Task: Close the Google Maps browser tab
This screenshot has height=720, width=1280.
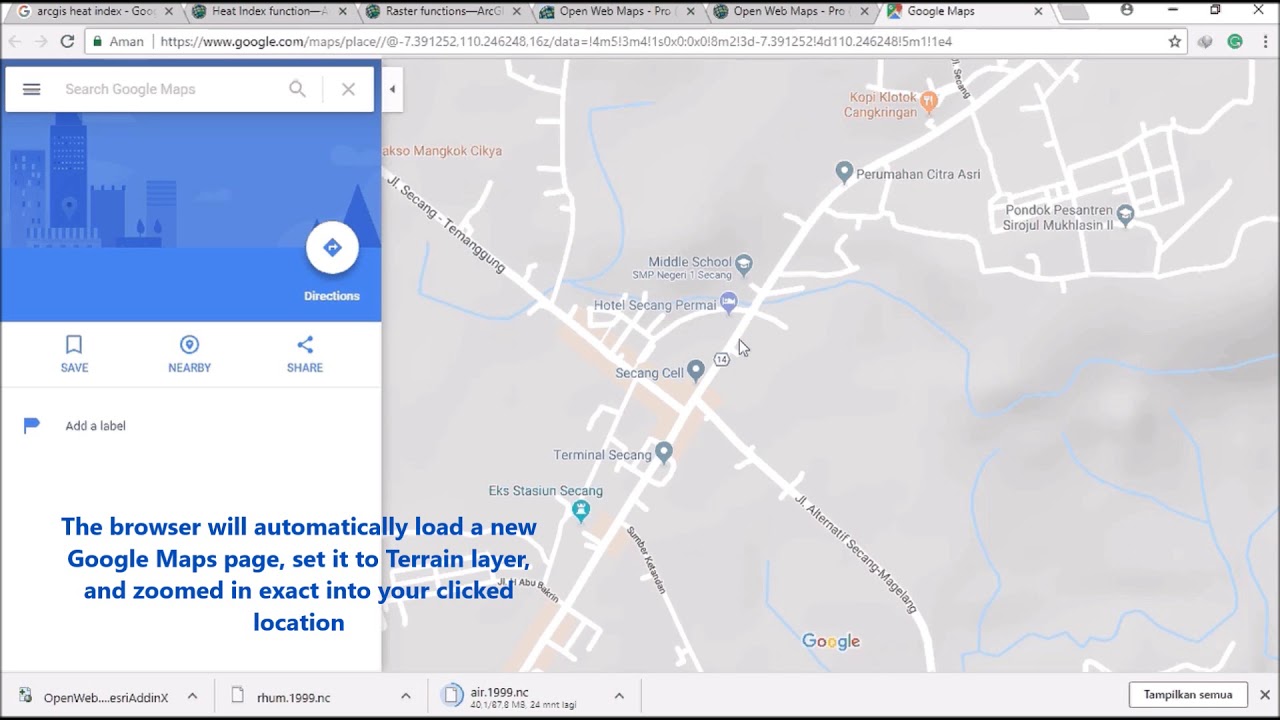Action: (x=1038, y=11)
